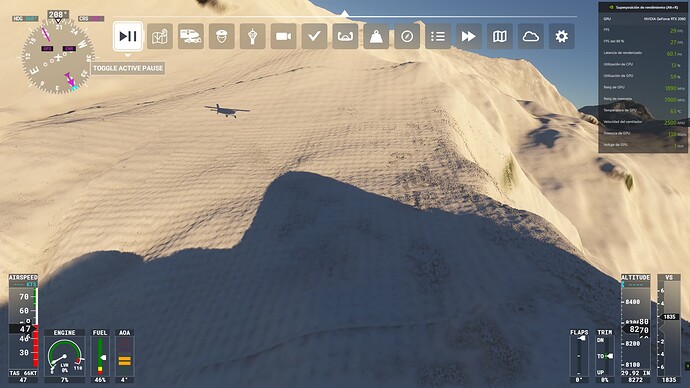Open the yoke basic controls icon
This screenshot has height=388, width=690.
click(345, 36)
